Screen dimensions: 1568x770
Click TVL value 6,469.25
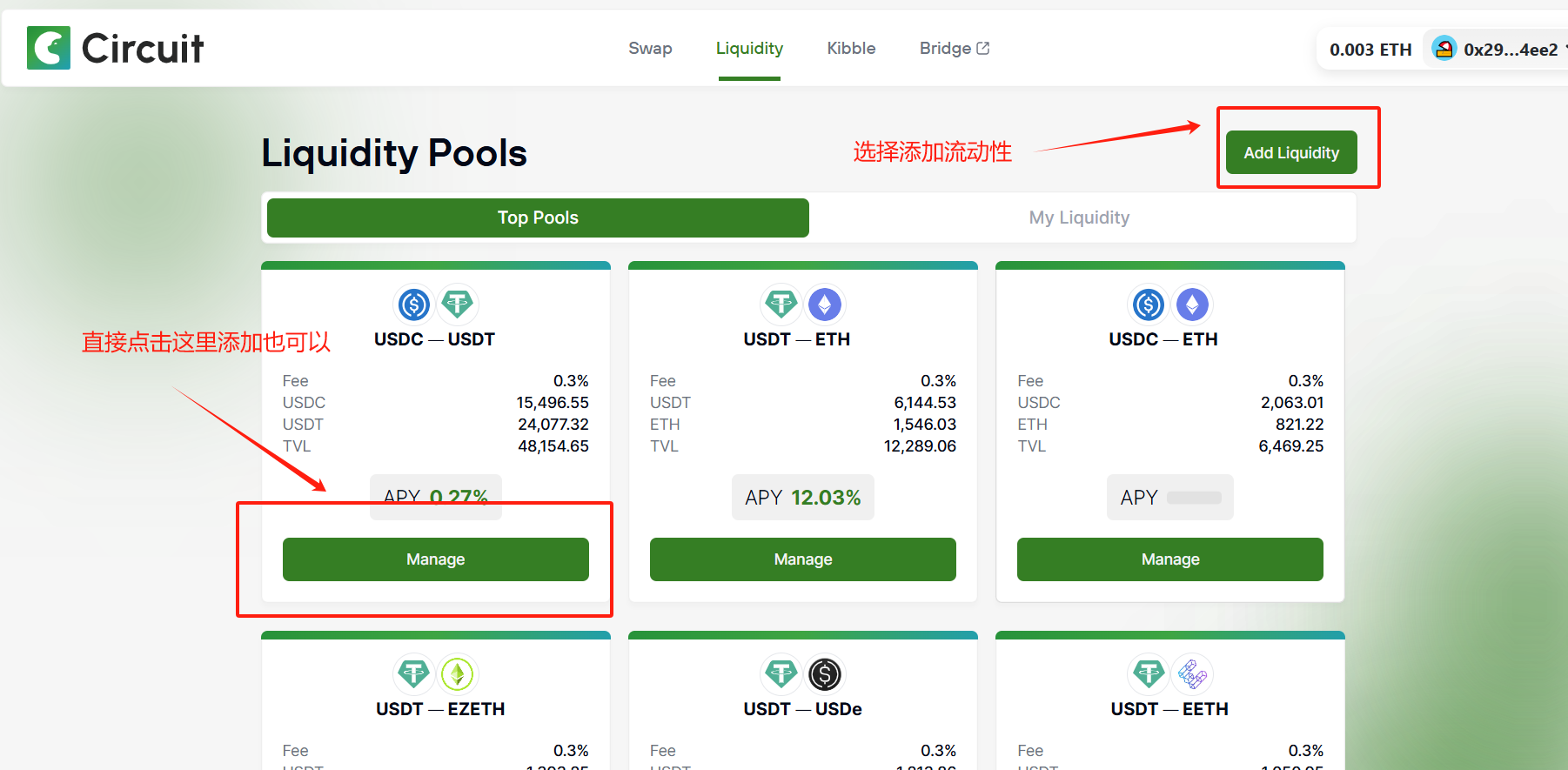click(1291, 446)
